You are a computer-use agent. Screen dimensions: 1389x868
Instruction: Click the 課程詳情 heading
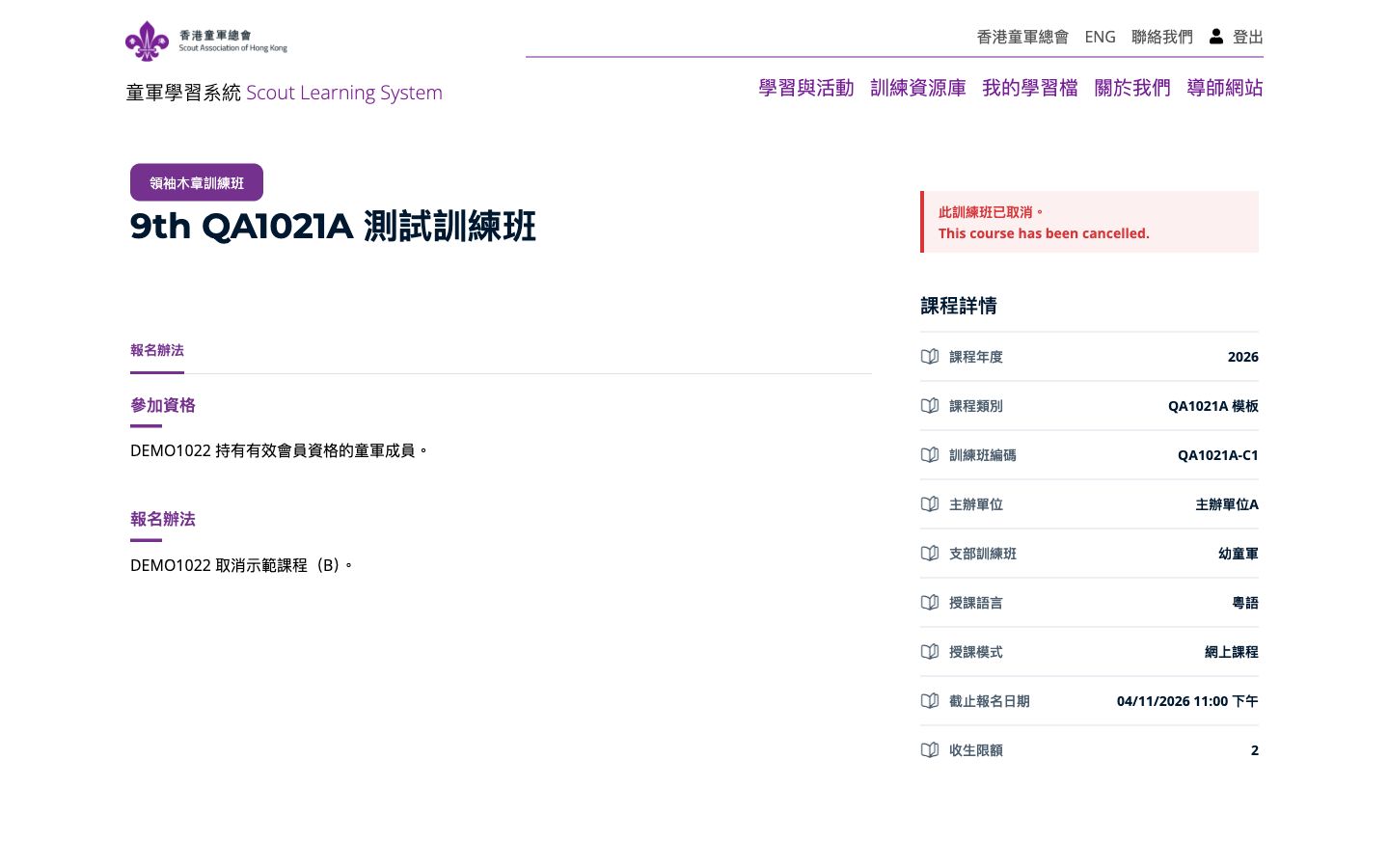(959, 306)
